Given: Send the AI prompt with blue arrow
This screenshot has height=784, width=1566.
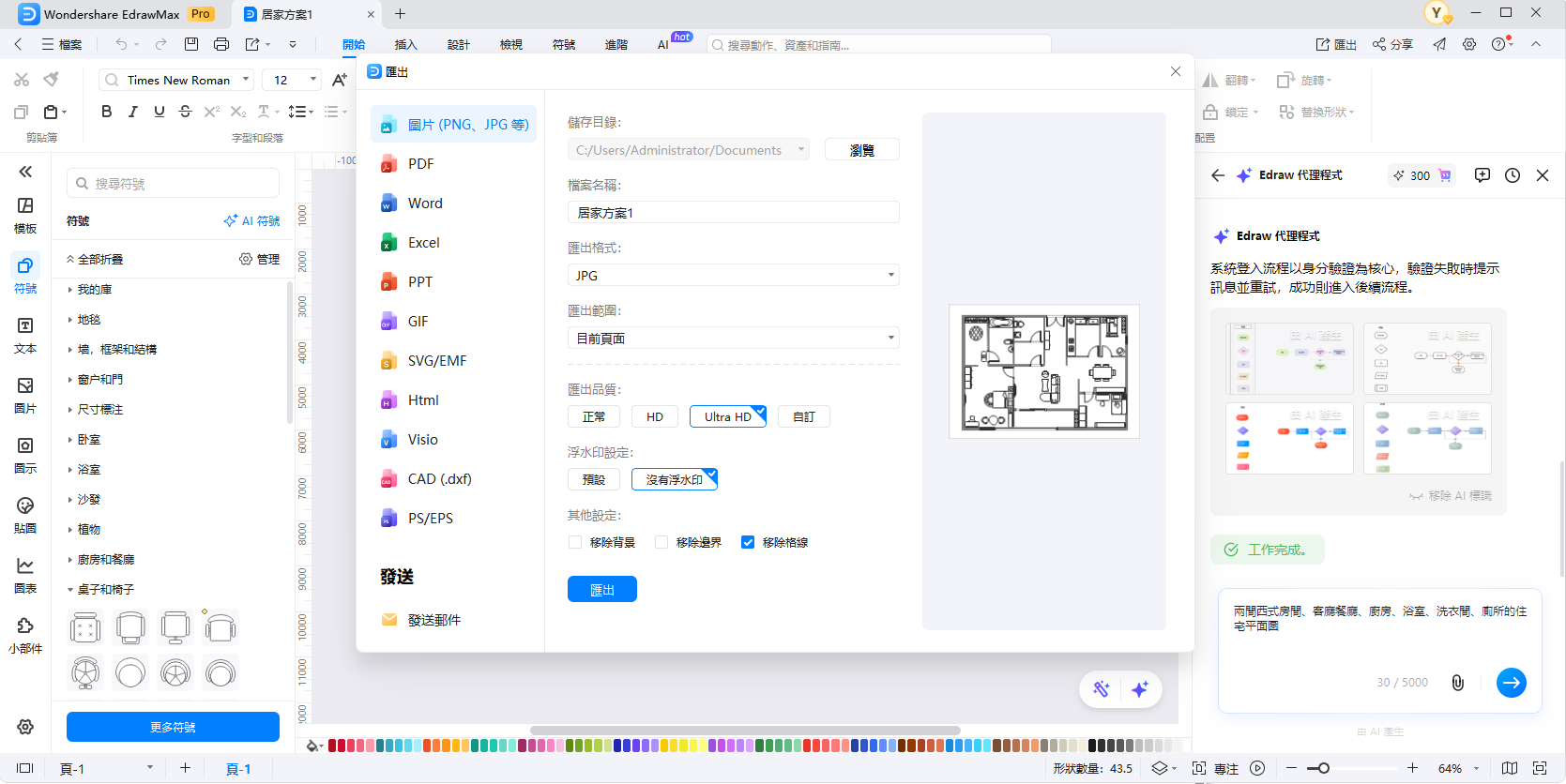Looking at the screenshot, I should coord(1512,683).
